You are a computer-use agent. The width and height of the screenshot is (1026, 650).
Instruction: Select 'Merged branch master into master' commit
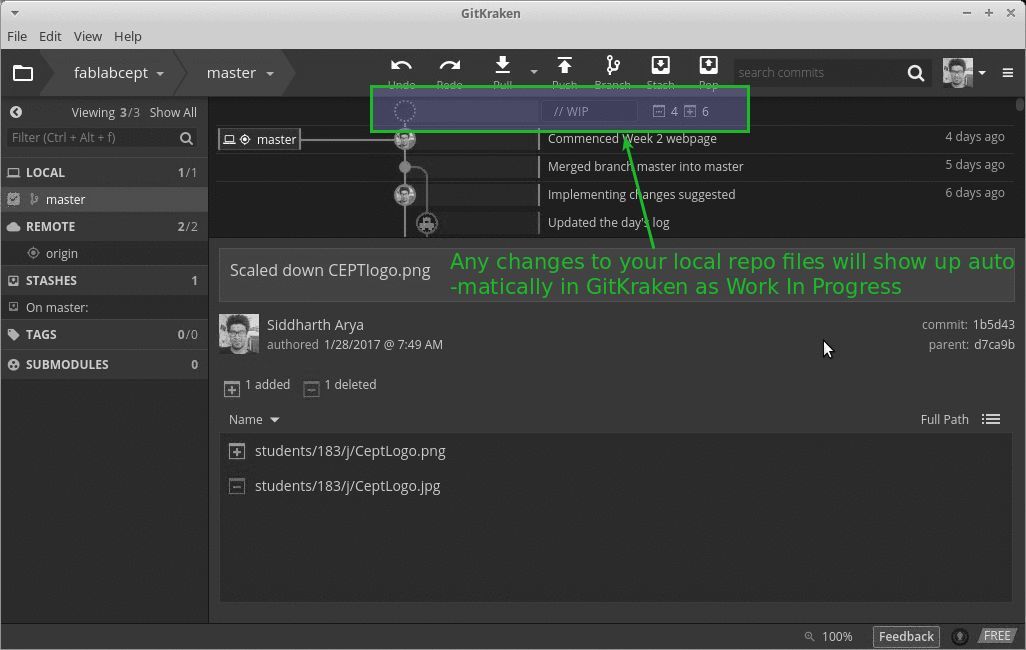(x=645, y=167)
